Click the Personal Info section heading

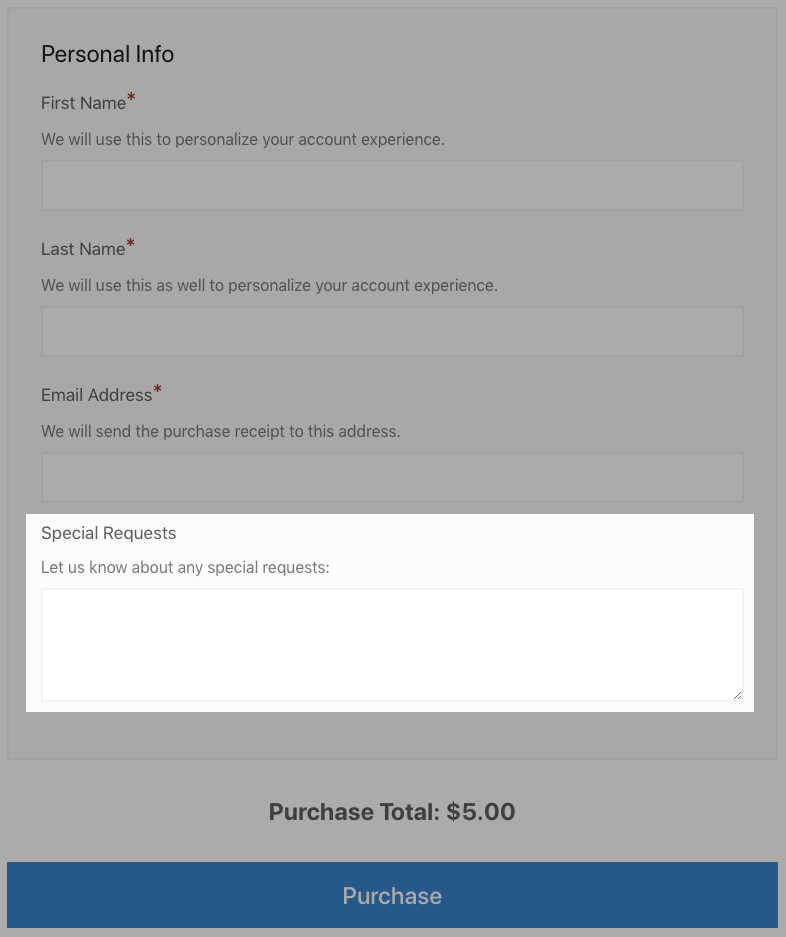click(107, 54)
